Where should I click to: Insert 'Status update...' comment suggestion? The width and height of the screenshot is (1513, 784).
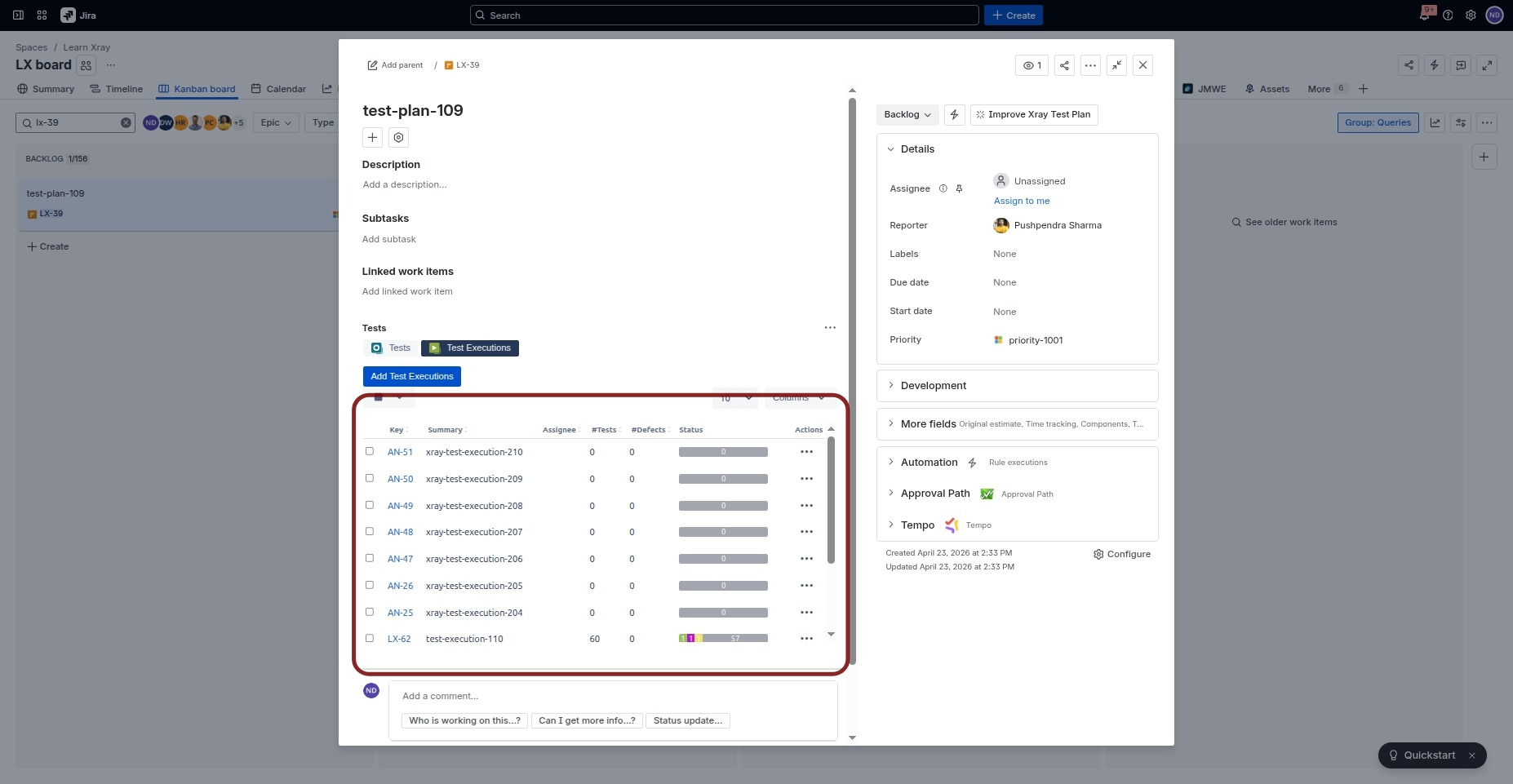[688, 720]
